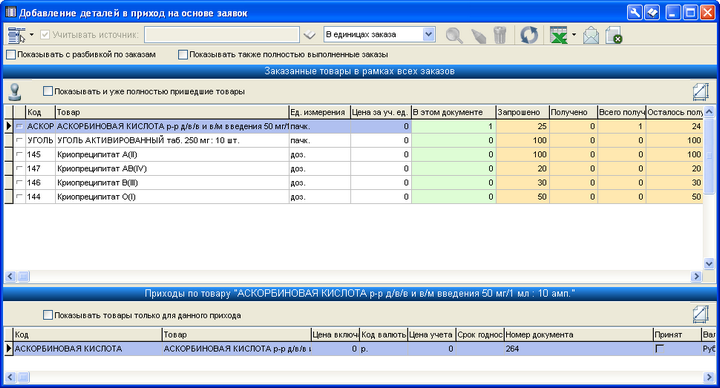
Task: Click 'Запрошено' column header
Action: [x=523, y=112]
